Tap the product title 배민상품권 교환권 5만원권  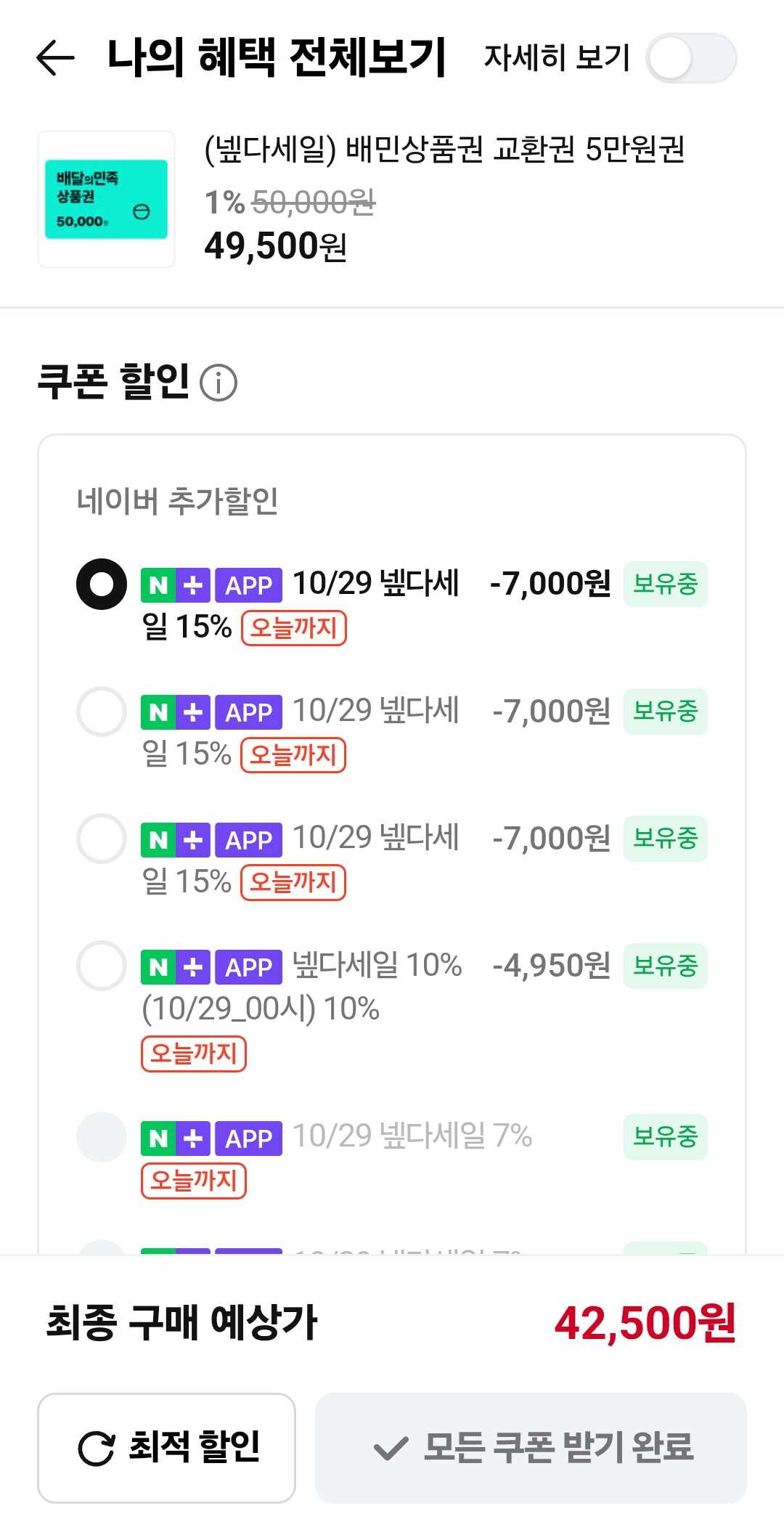444,150
